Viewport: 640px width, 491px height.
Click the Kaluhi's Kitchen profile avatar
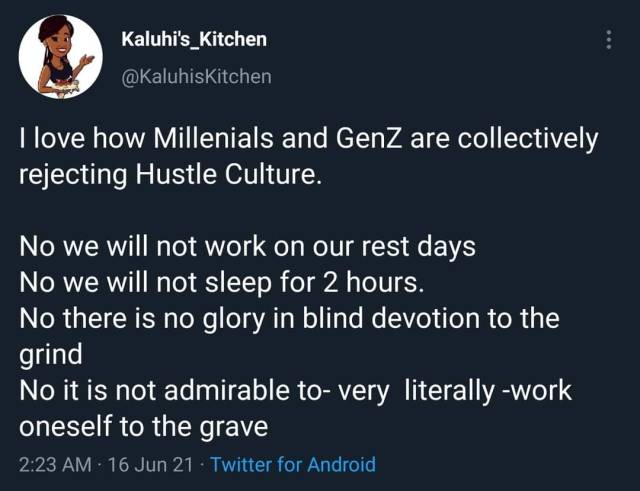point(60,57)
